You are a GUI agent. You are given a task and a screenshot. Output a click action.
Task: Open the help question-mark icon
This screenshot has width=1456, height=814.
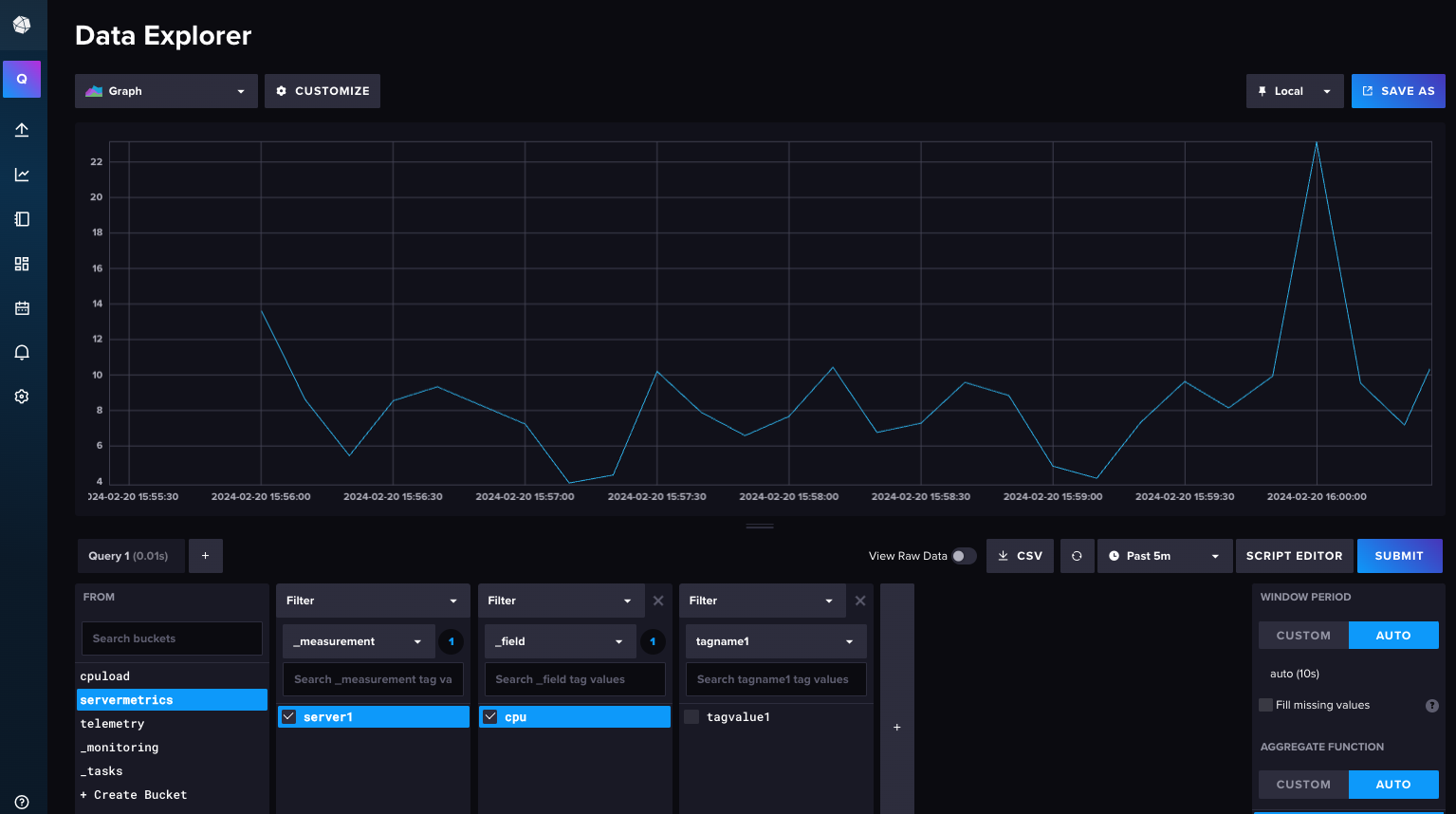tap(21, 801)
